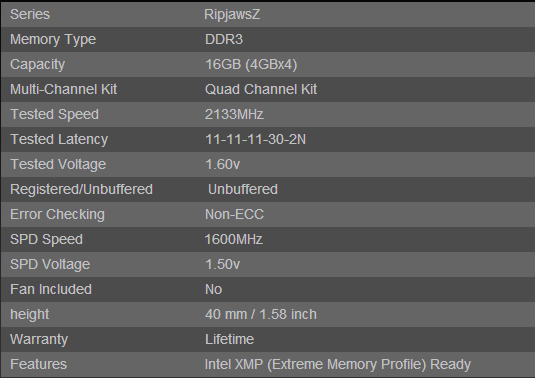The image size is (535, 378).
Task: Select the 40 mm / 1.58 inch height value
Action: (x=261, y=314)
